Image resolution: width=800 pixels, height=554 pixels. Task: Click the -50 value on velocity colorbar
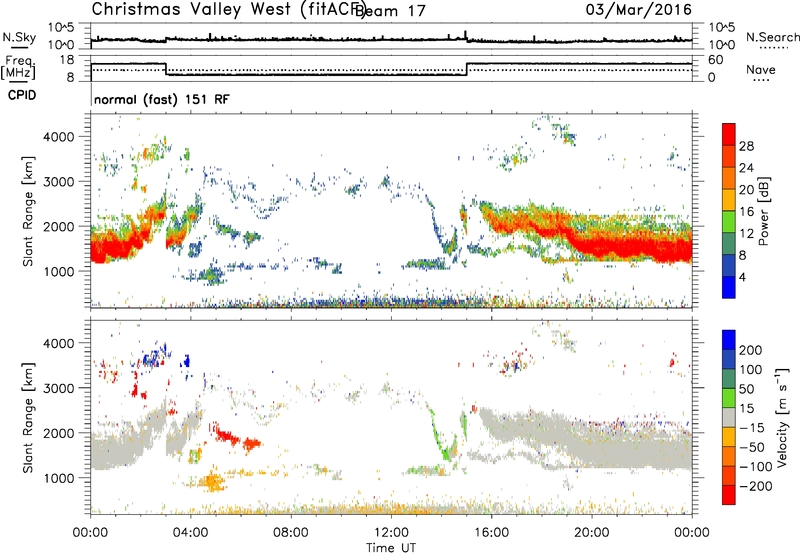(752, 447)
